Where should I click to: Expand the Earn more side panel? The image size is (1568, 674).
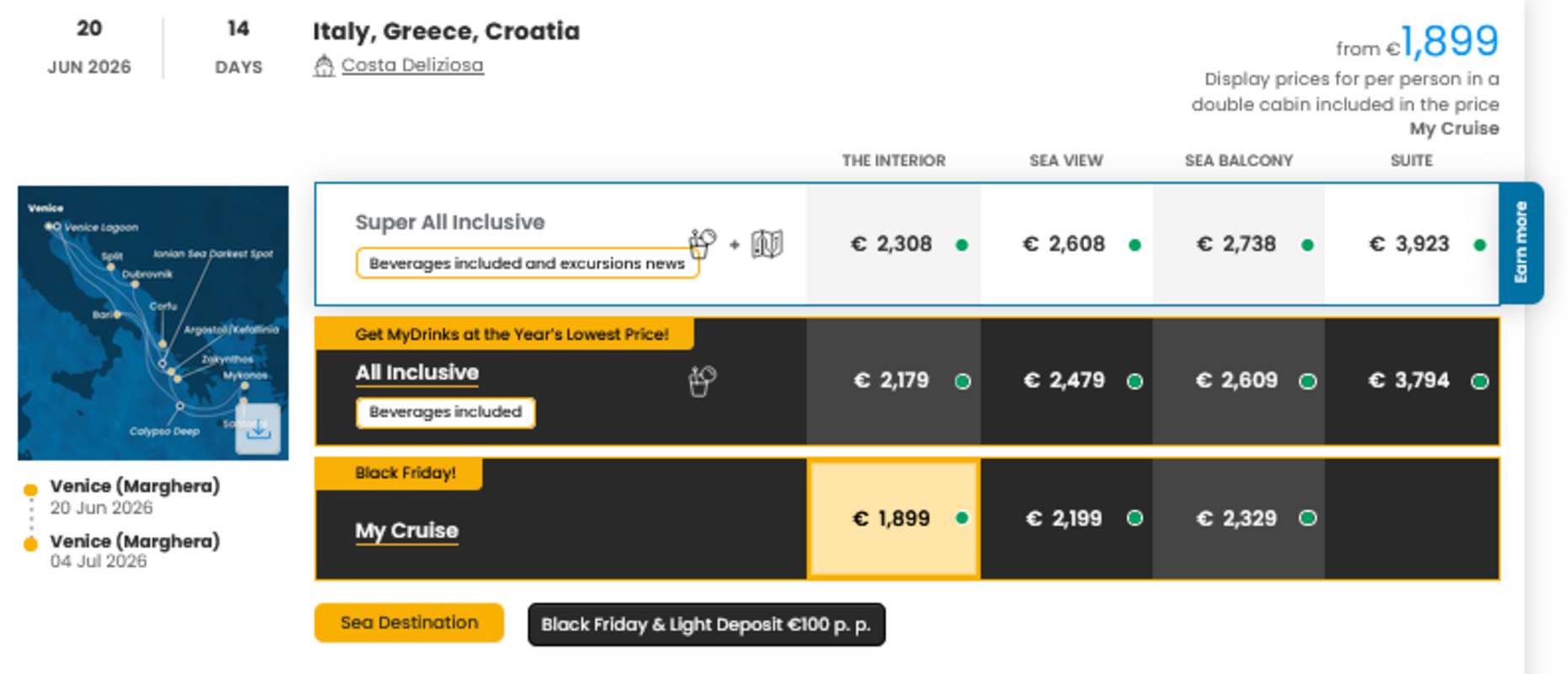[1522, 243]
